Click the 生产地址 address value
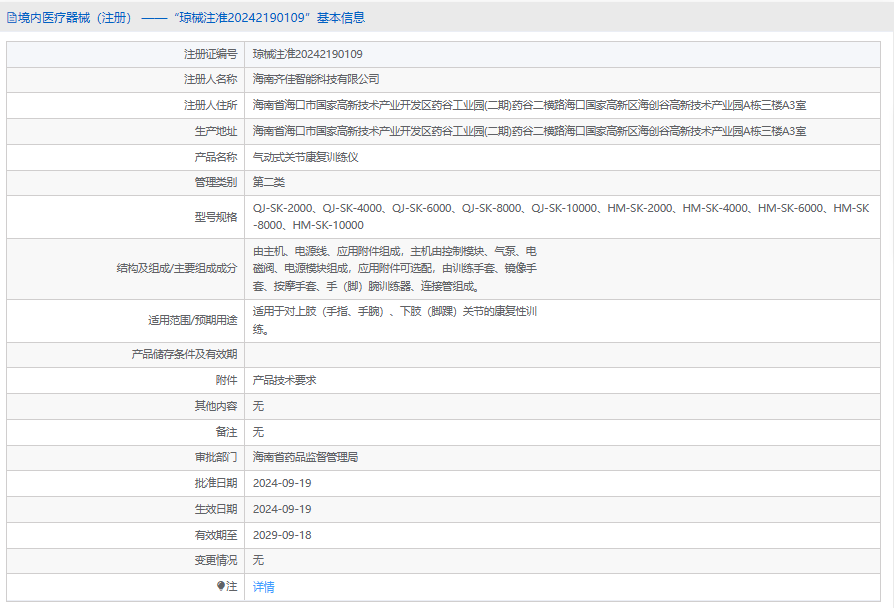The height and width of the screenshot is (608, 894). pos(529,131)
